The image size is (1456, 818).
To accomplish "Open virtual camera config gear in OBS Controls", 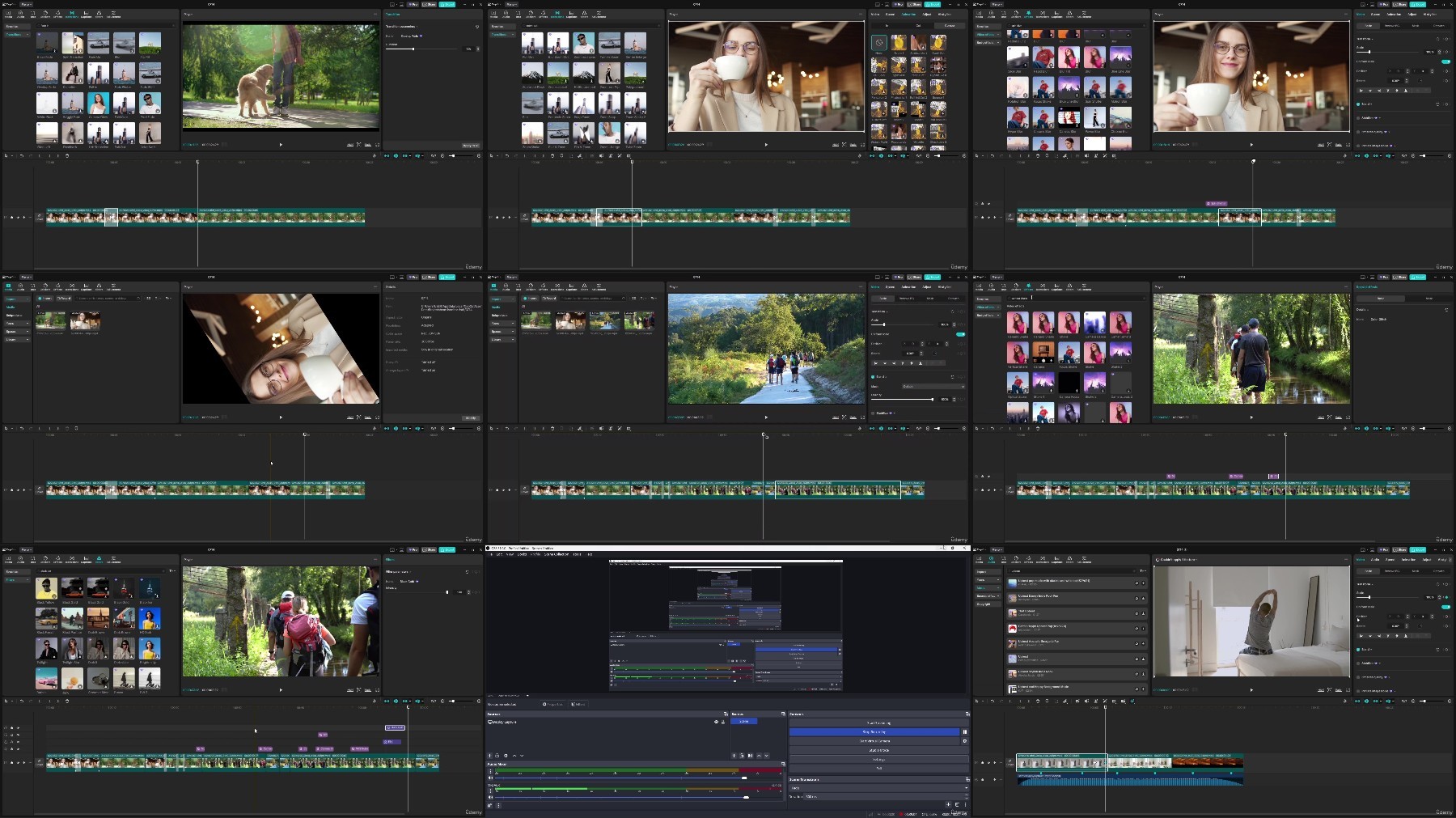I will point(965,741).
